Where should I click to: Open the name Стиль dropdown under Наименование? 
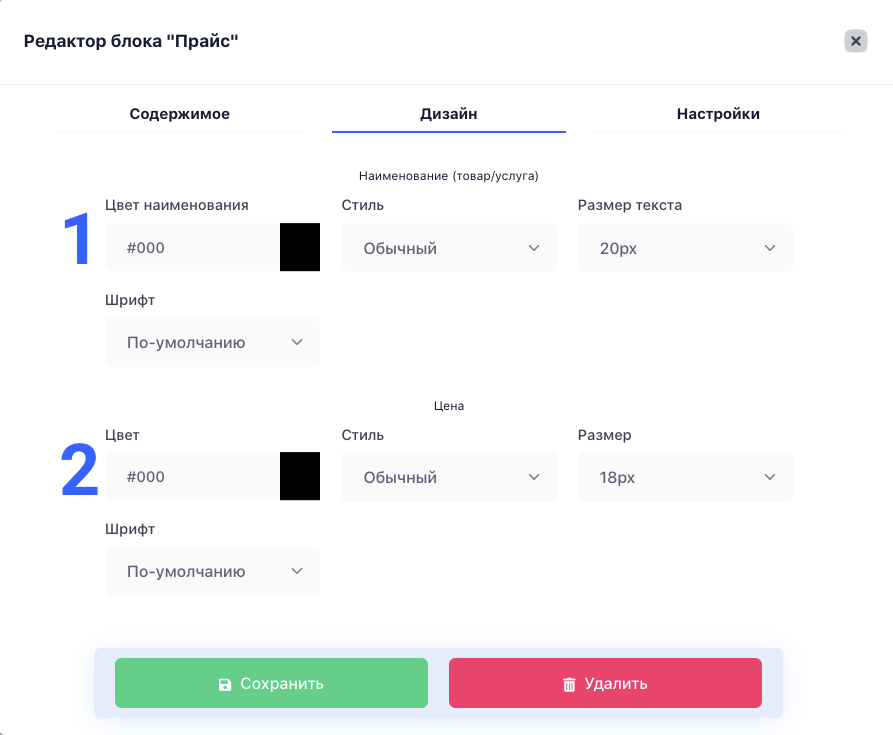pyautogui.click(x=449, y=248)
